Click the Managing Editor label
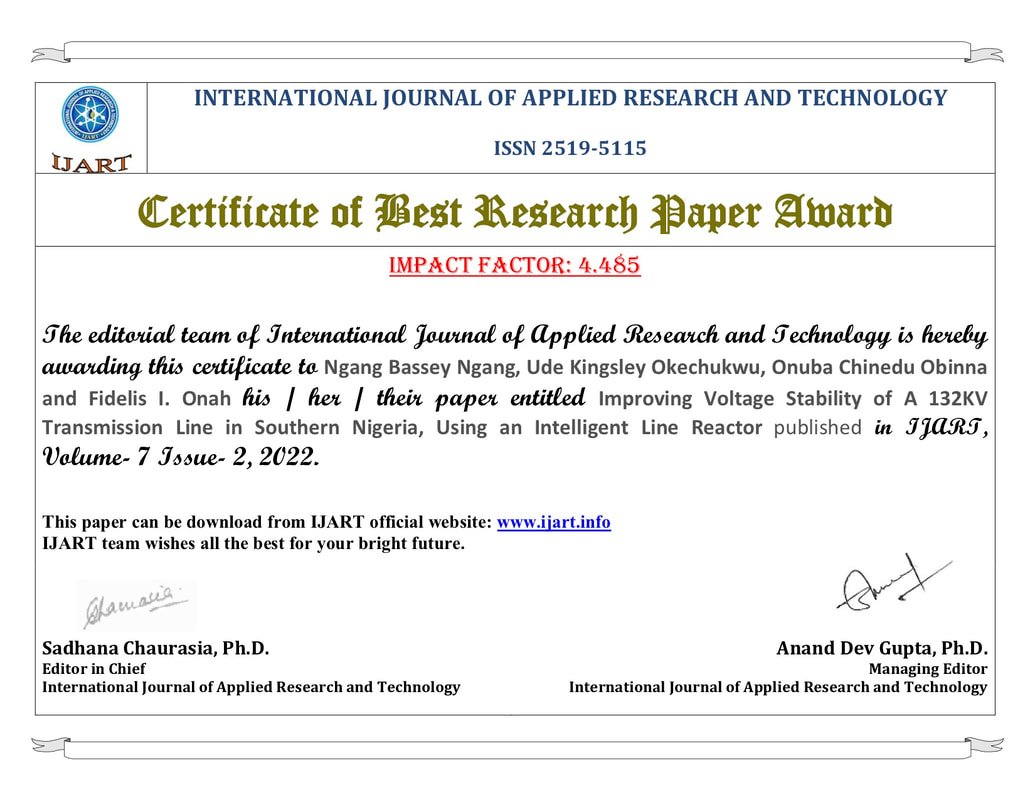Image resolution: width=1035 pixels, height=800 pixels. pos(928,669)
